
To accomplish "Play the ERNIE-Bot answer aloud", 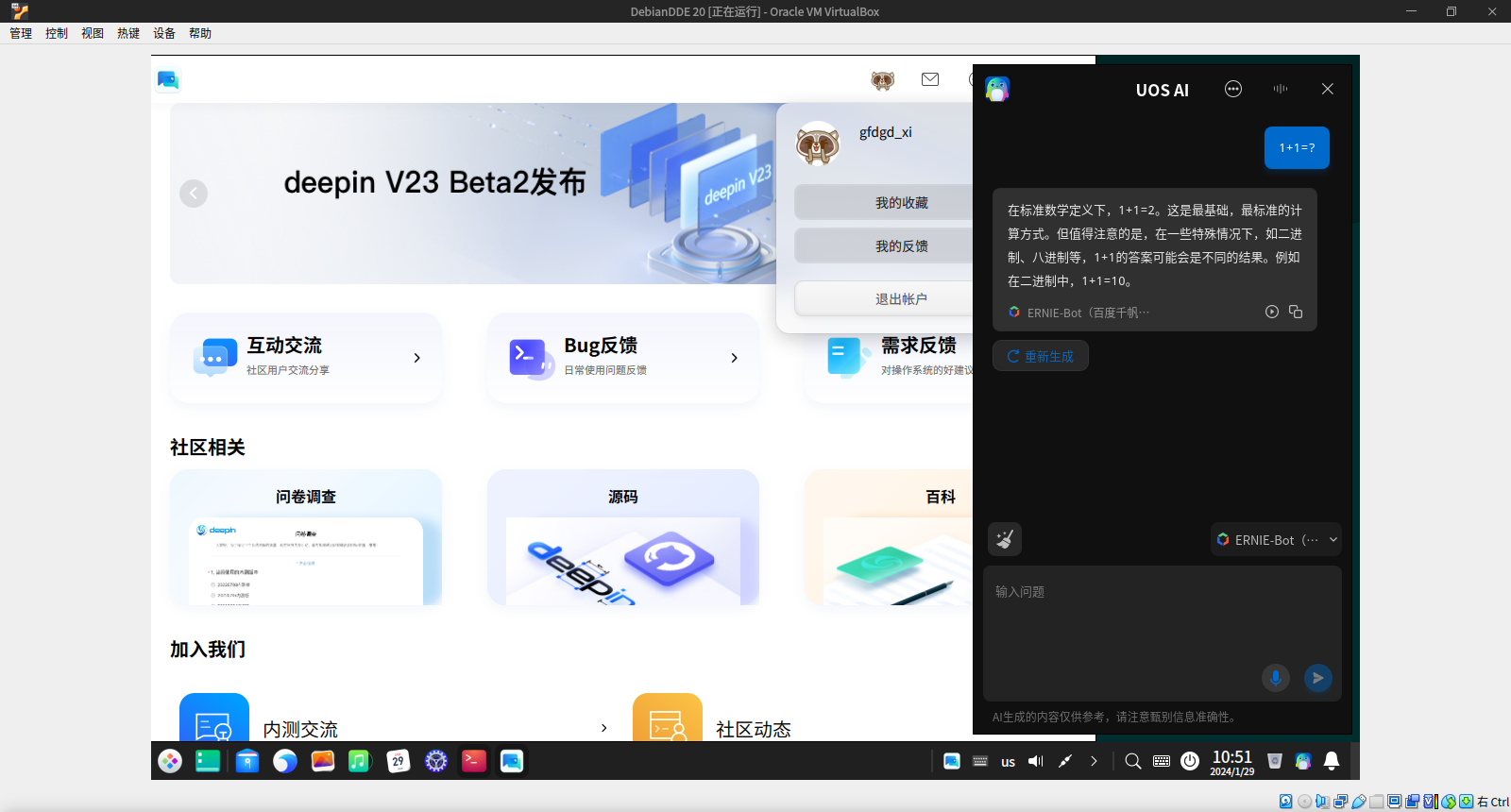I will point(1272,312).
